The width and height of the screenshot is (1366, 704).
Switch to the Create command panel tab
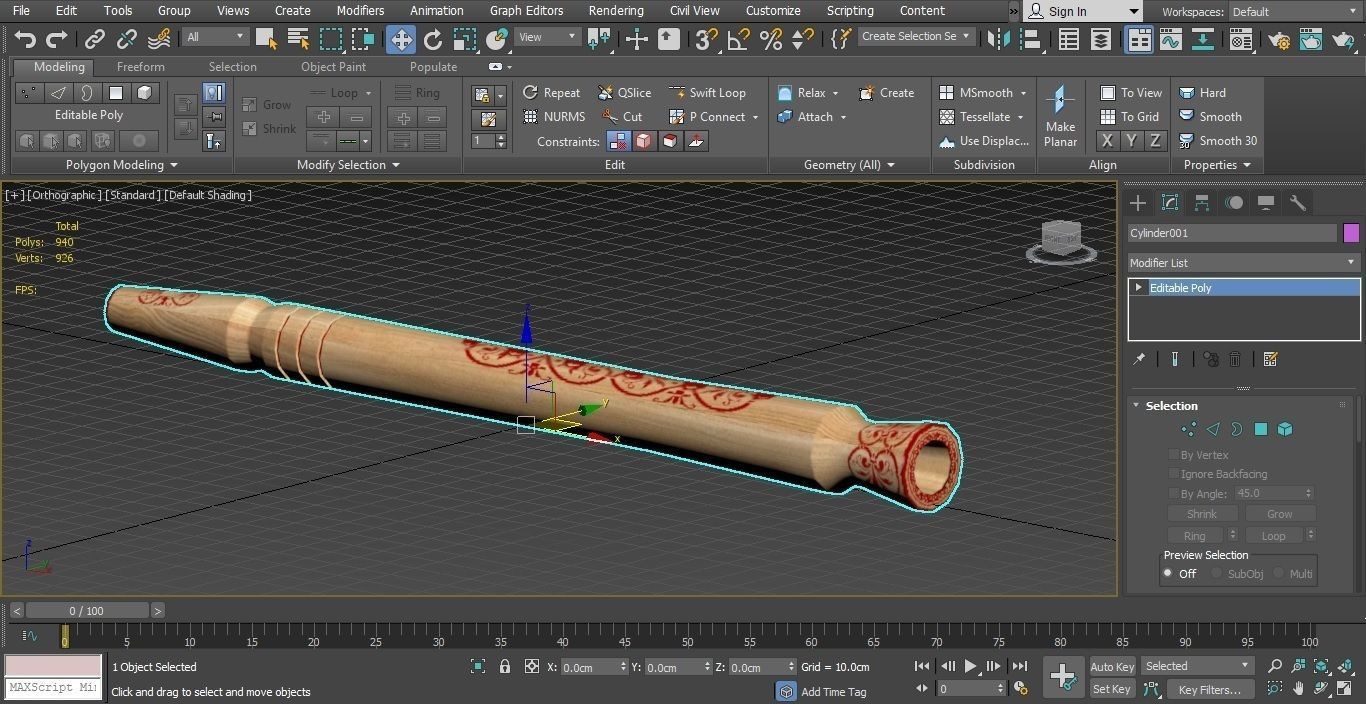tap(1138, 203)
